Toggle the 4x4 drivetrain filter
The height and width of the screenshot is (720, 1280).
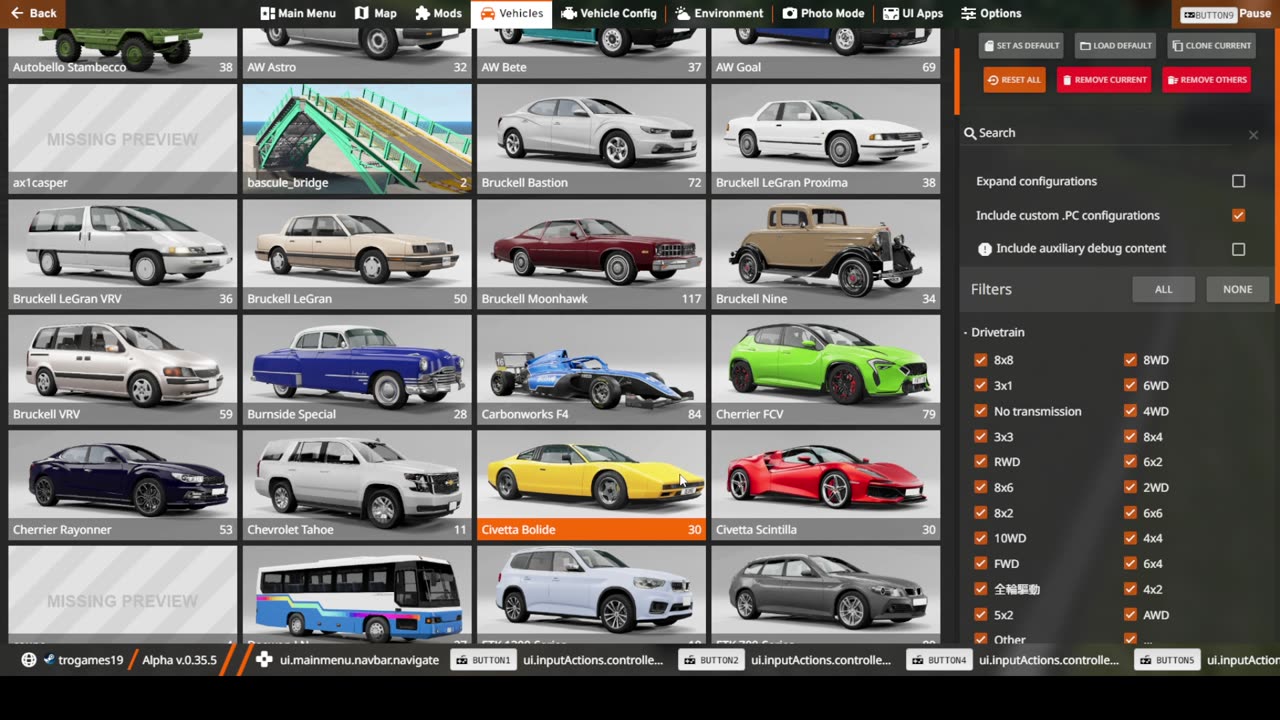(x=1130, y=538)
